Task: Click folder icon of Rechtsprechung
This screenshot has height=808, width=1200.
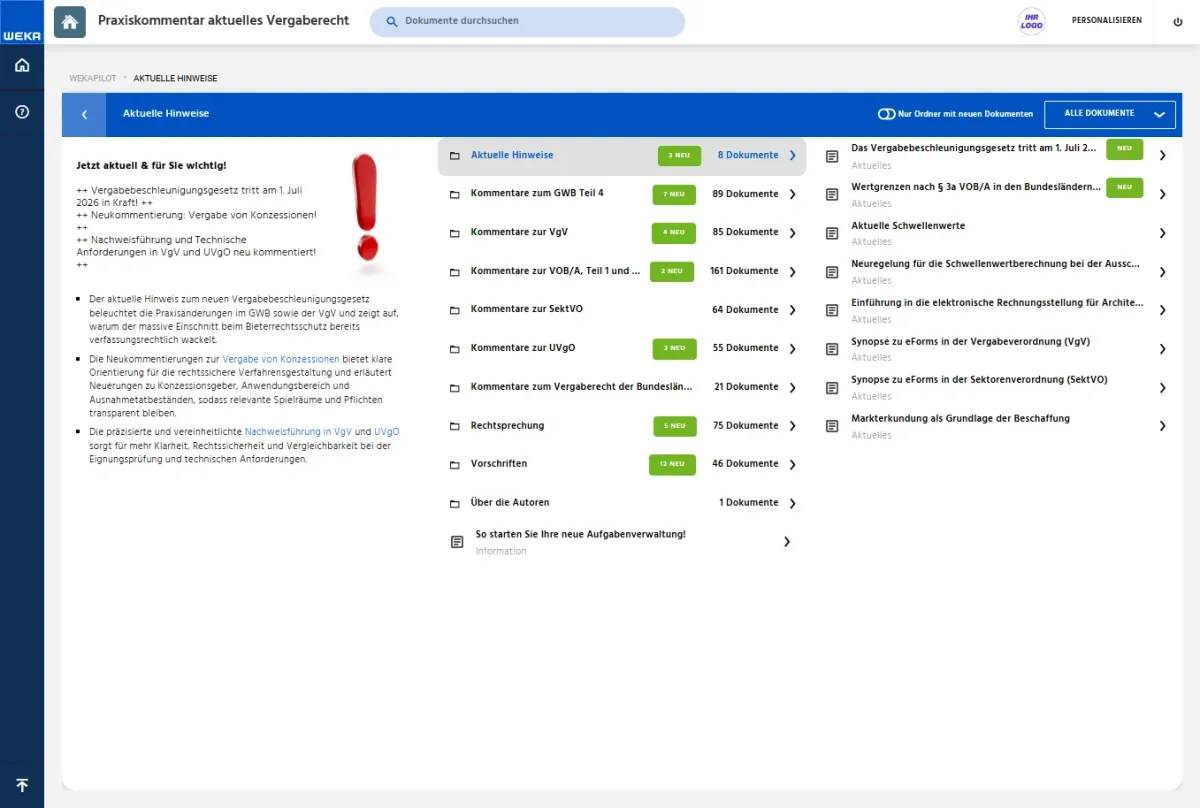Action: point(455,426)
